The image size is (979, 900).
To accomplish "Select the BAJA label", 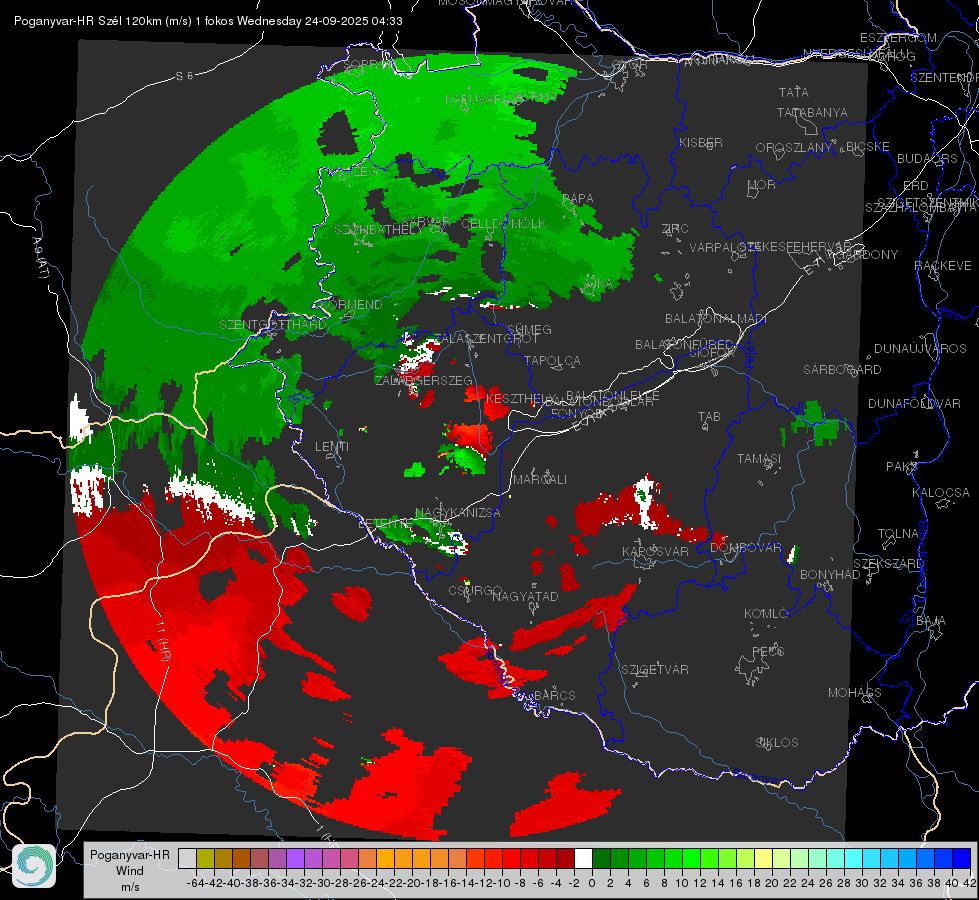I will coord(931,620).
